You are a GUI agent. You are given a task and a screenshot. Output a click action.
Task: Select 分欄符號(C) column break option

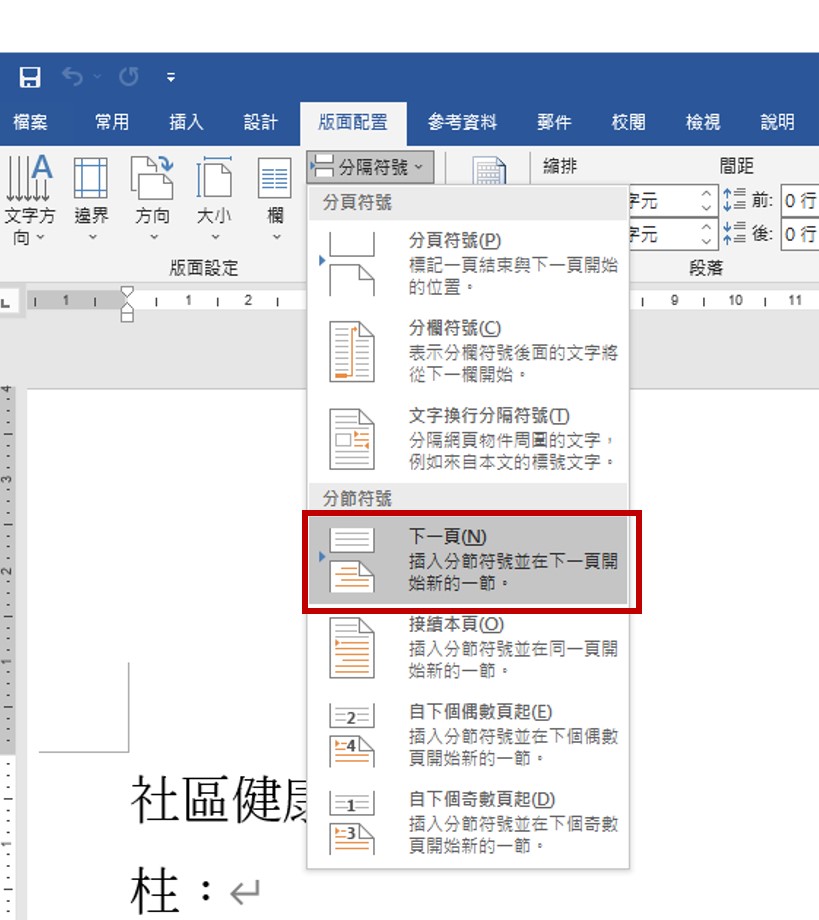point(468,352)
